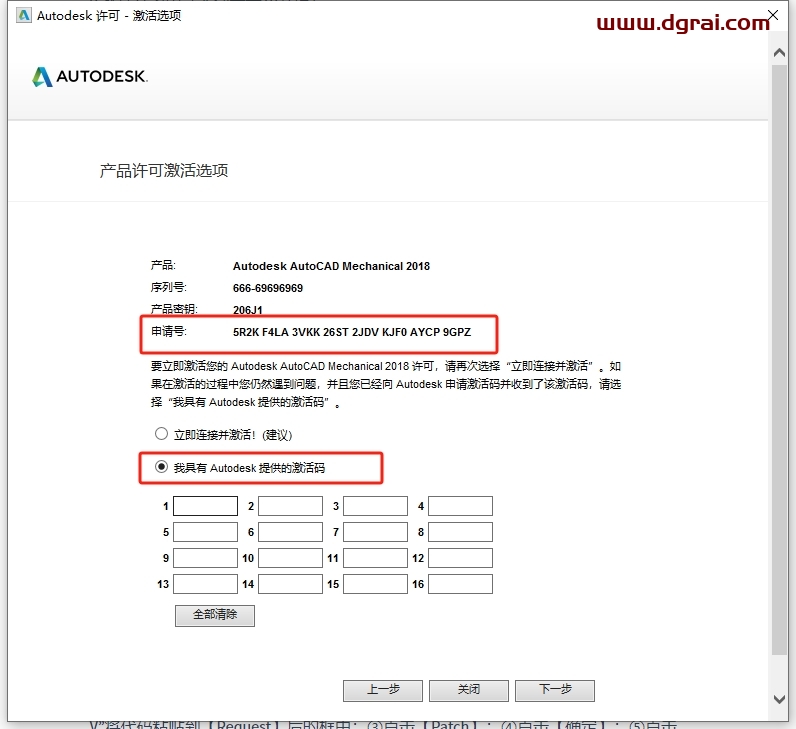Click activation code field 11
796x729 pixels.
click(x=375, y=558)
